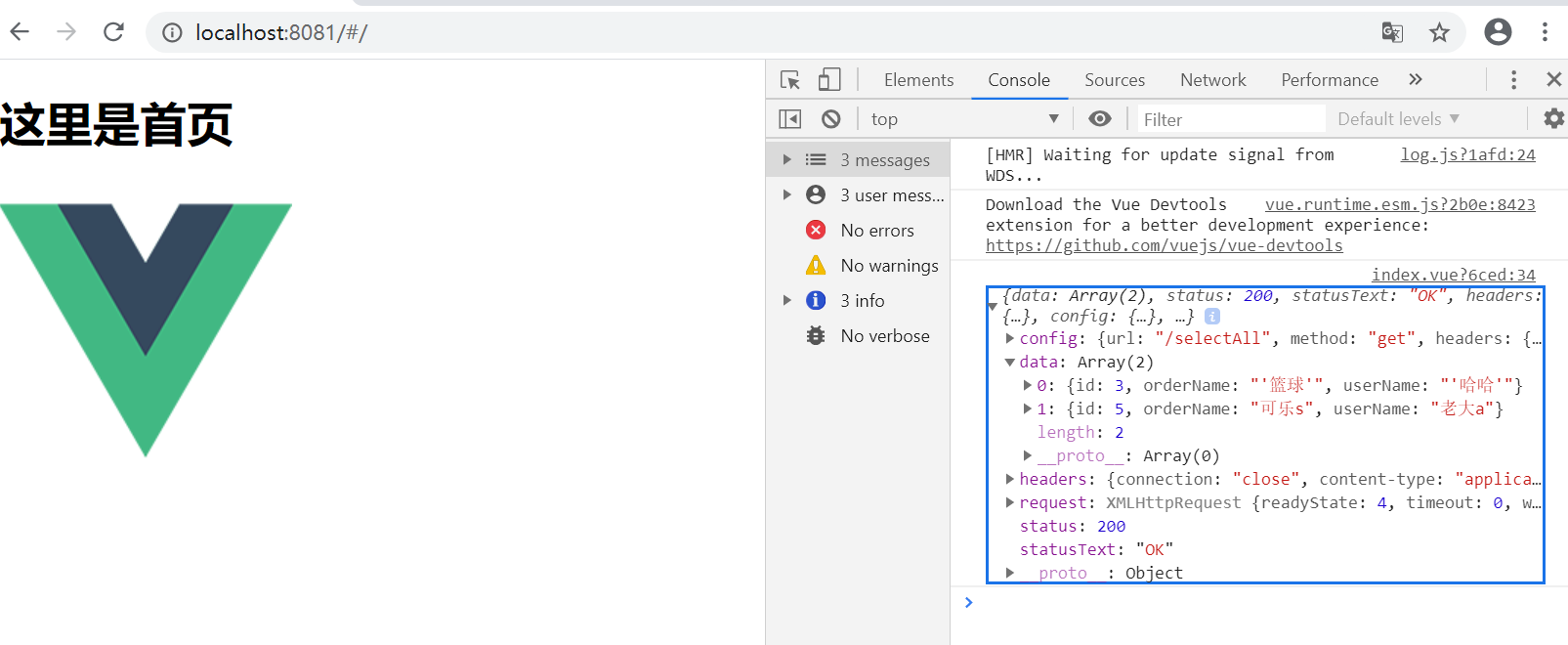
Task: Click the 这里是首页 heading
Action: pos(116,125)
